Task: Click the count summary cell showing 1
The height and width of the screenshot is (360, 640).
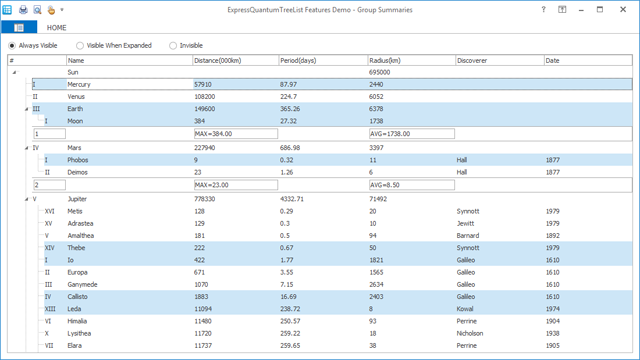Action: [49, 134]
